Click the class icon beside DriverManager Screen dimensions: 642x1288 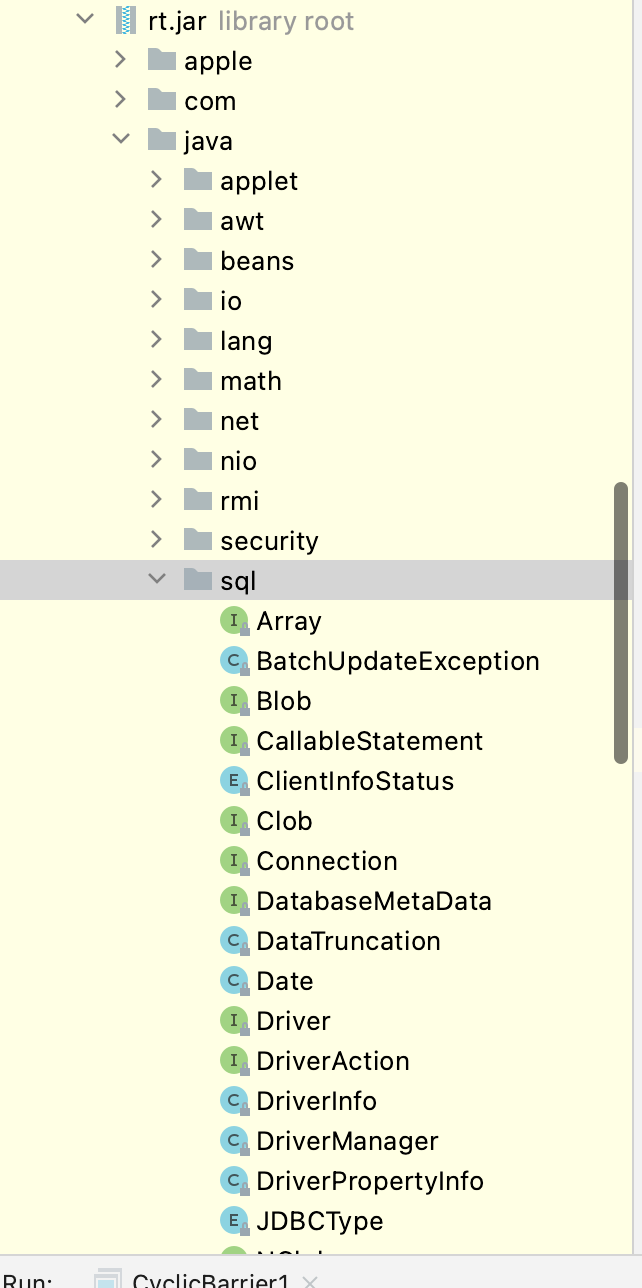[x=233, y=1141]
